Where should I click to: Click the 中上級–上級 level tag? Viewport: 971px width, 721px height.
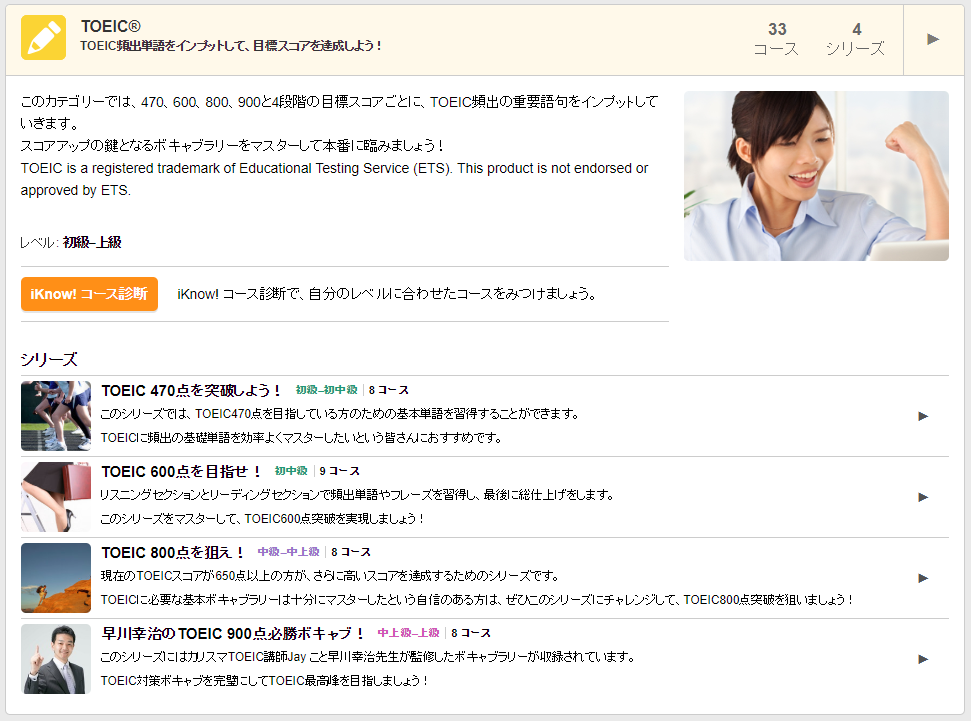click(409, 633)
